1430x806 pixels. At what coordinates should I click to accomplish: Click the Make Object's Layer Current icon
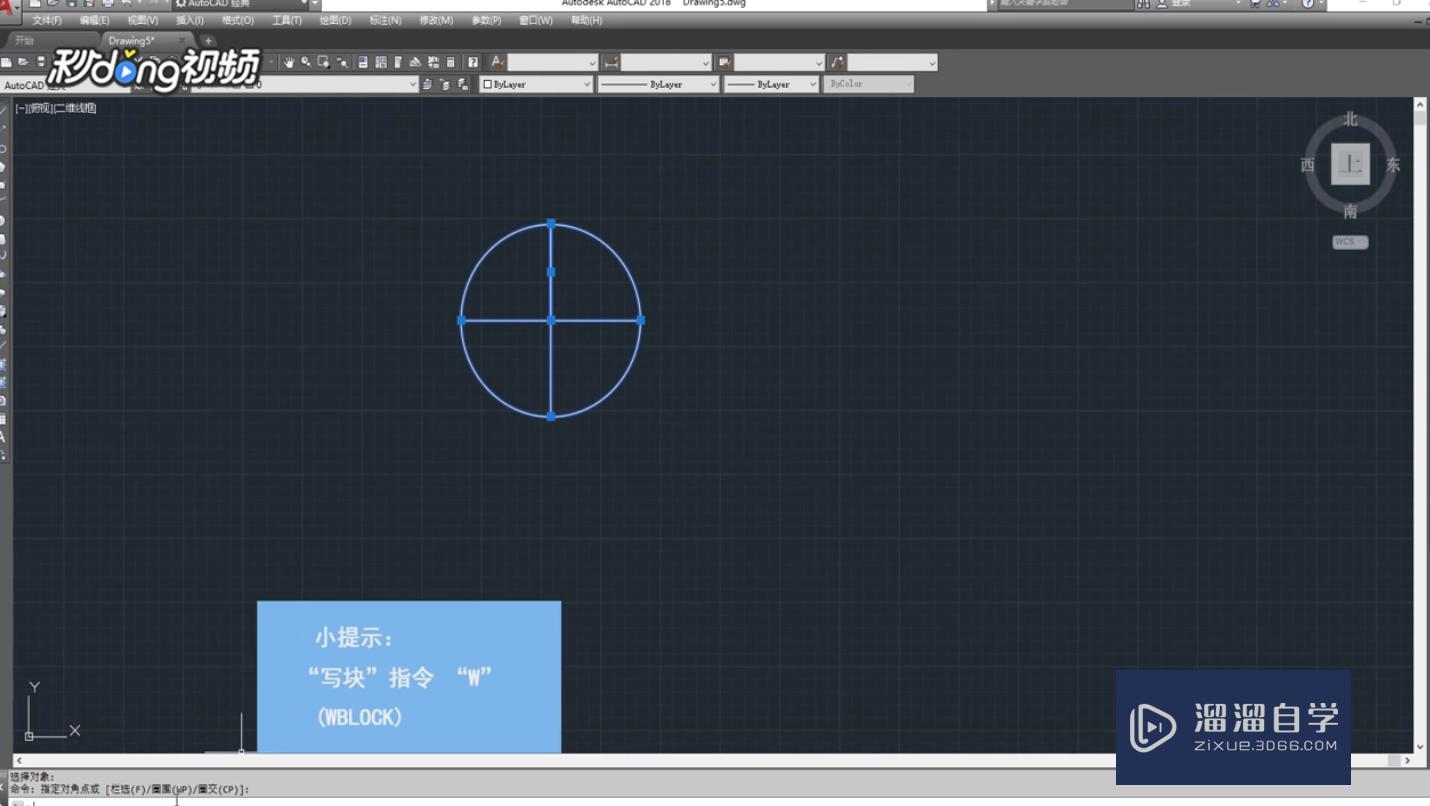click(x=428, y=85)
